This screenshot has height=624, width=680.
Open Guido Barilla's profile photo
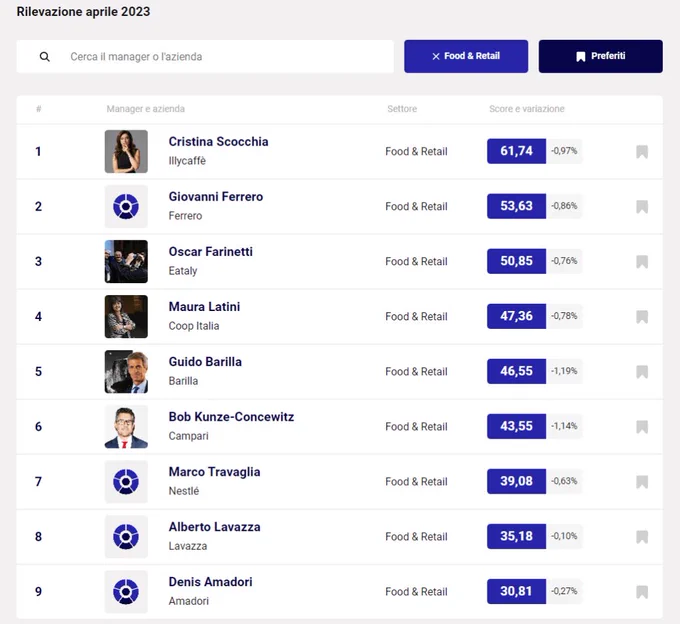(x=126, y=372)
